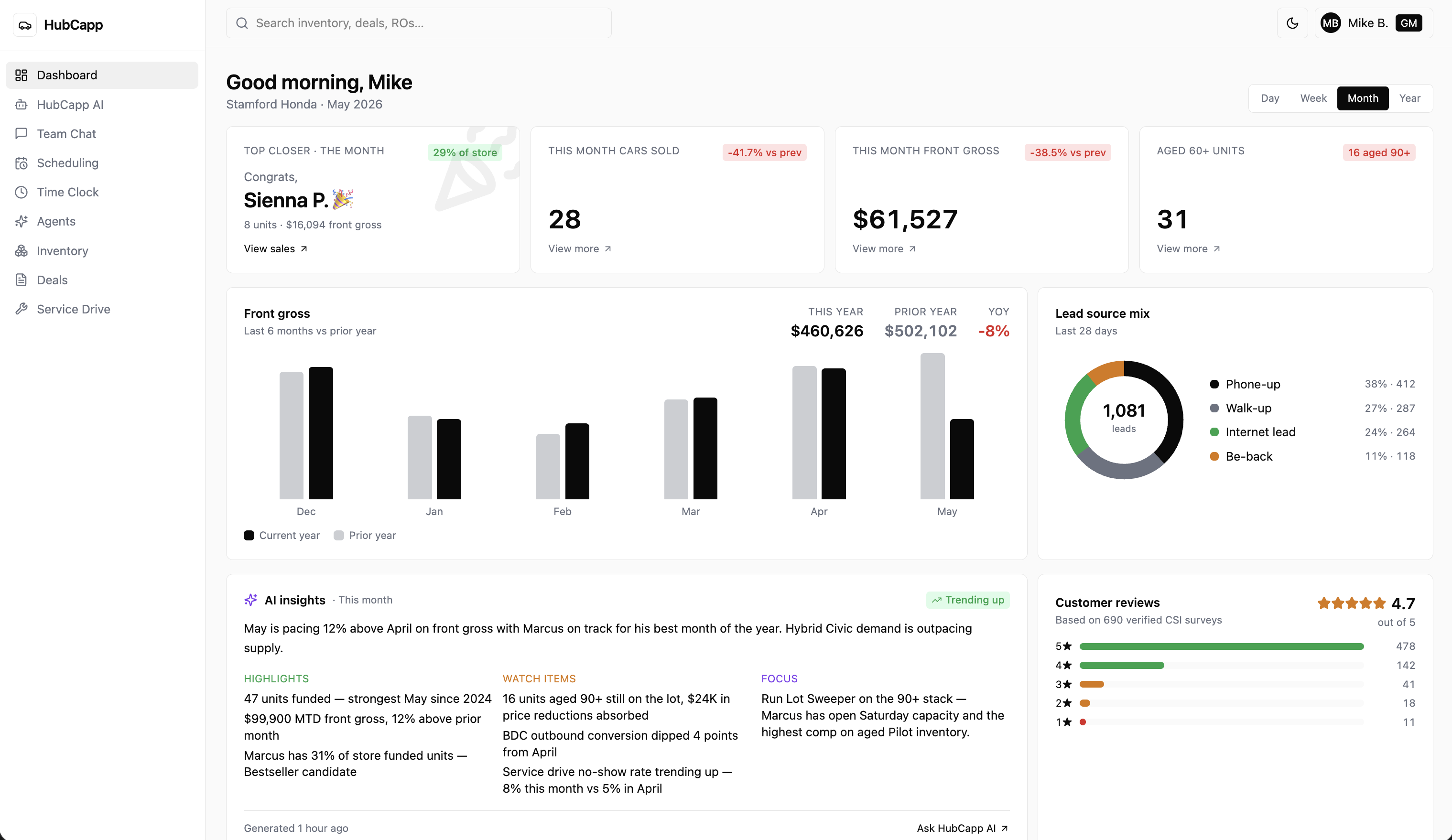Click the Be-back legend color dot
This screenshot has height=840, width=1452.
[1214, 456]
